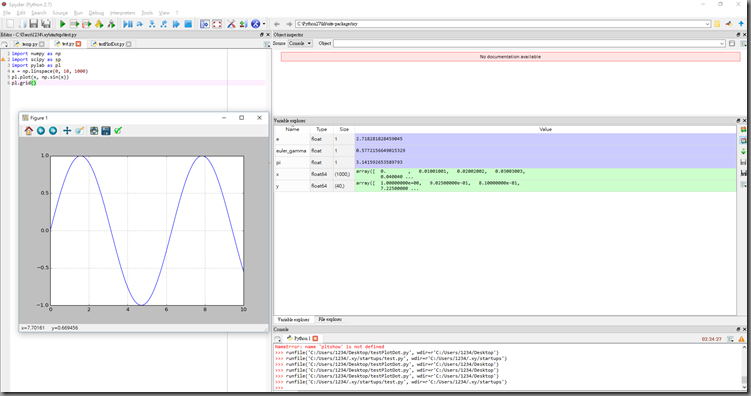
Task: Expand dropdown arrow next to blue X icon
Action: 264,24
